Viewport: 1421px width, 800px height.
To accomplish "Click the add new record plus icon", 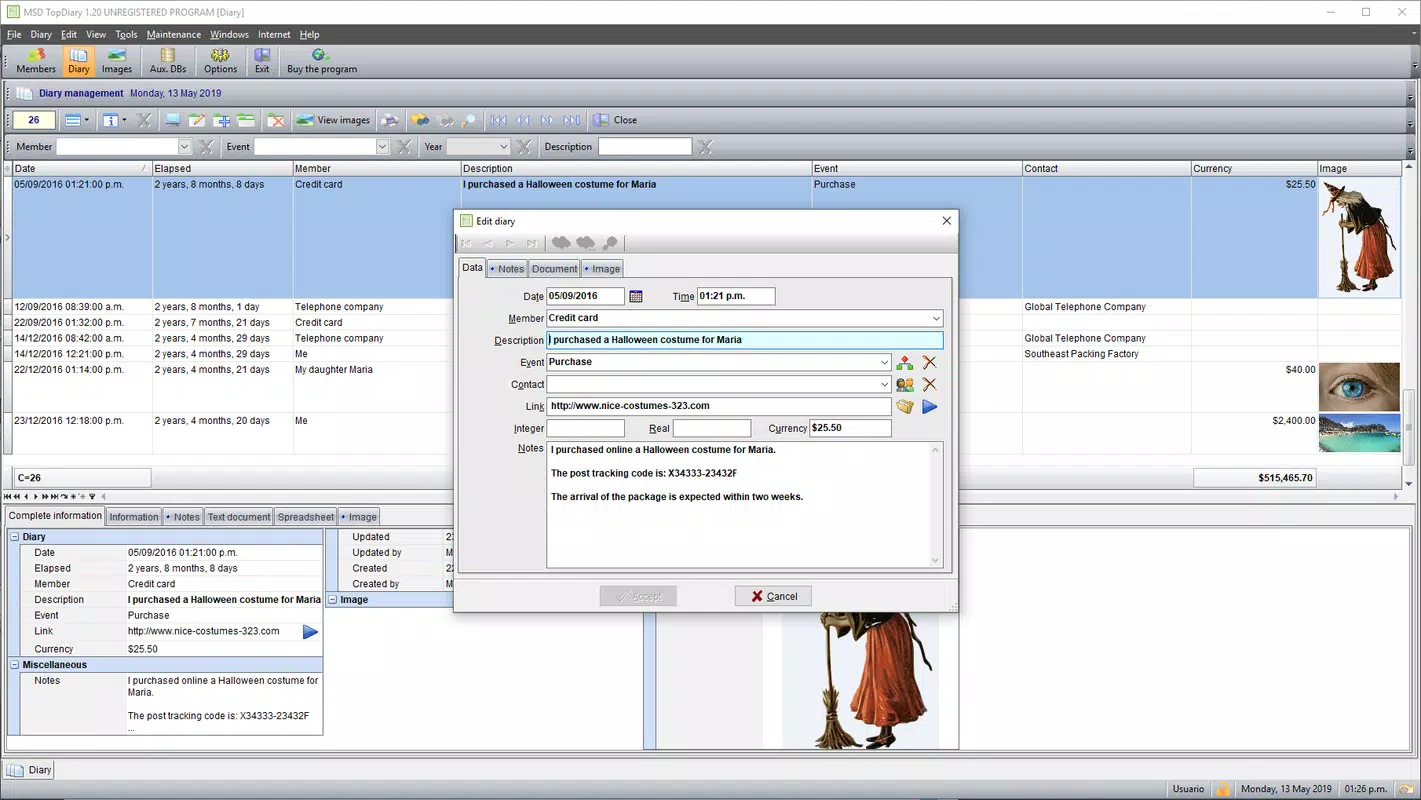I will [221, 120].
